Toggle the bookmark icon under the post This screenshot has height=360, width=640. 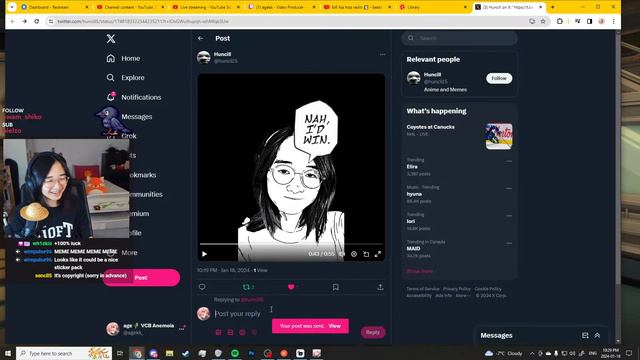point(336,287)
